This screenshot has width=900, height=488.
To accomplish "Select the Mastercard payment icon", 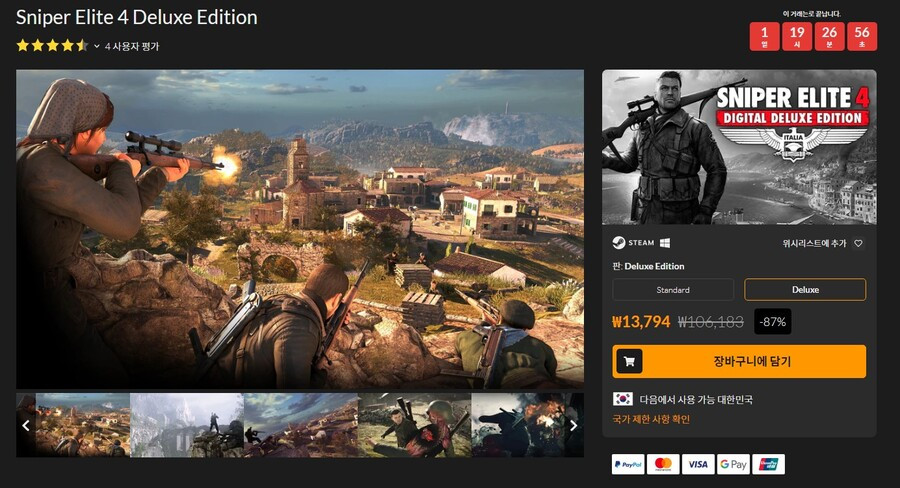I will click(x=663, y=464).
